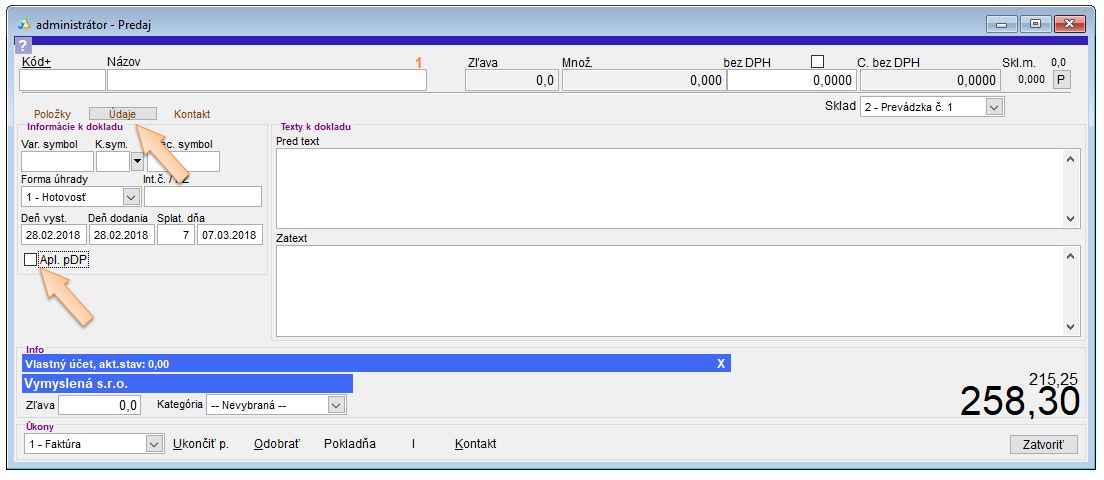Click the purple help question mark icon
This screenshot has height=480, width=1104.
tap(23, 45)
